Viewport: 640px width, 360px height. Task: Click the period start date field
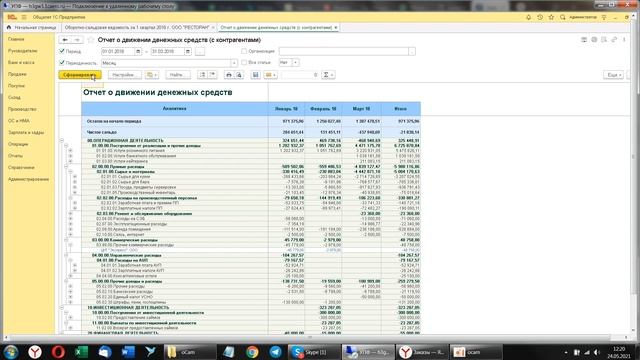(118, 51)
